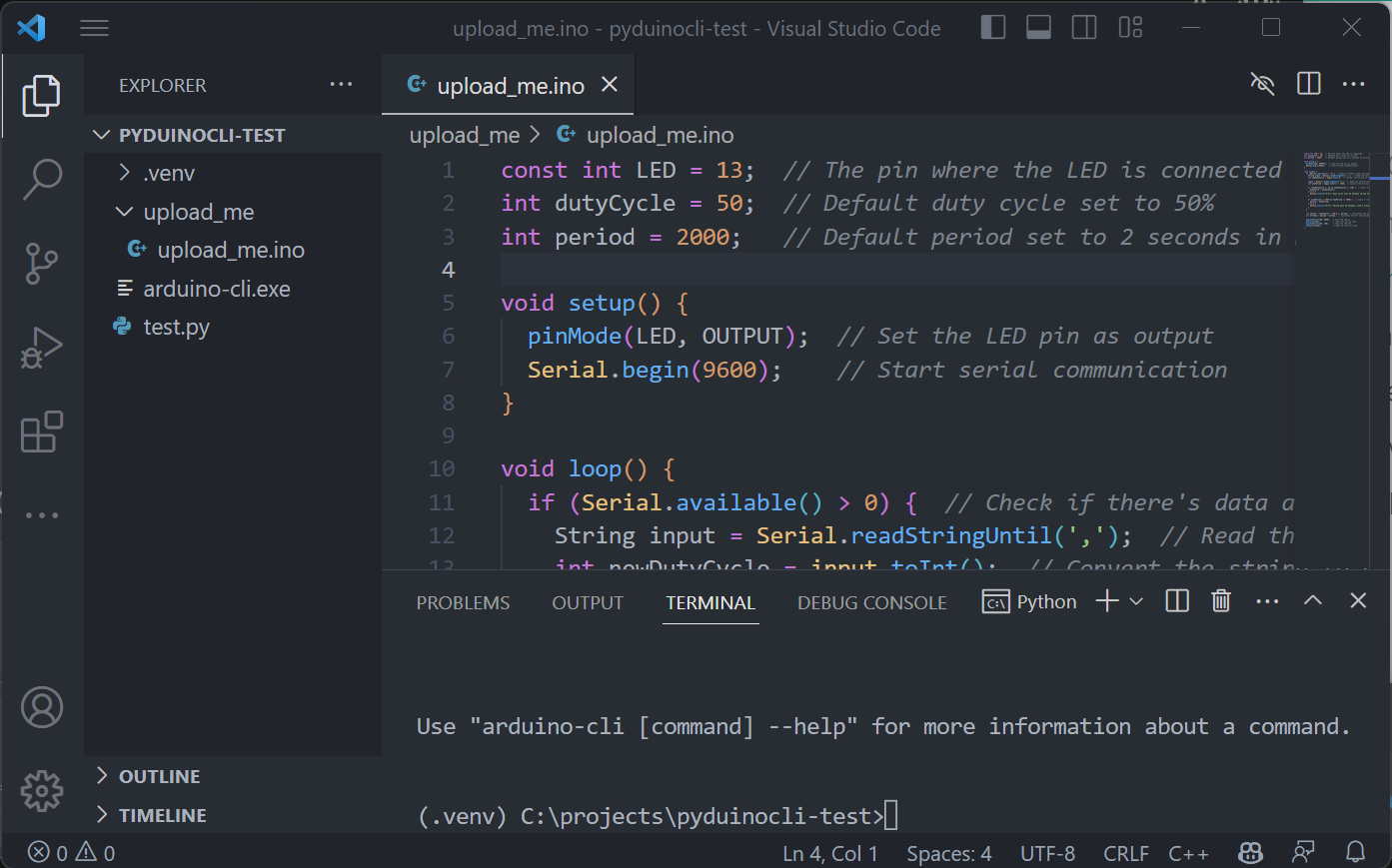This screenshot has height=868, width=1392.
Task: Place cursor on empty line 4
Action: coord(897,270)
